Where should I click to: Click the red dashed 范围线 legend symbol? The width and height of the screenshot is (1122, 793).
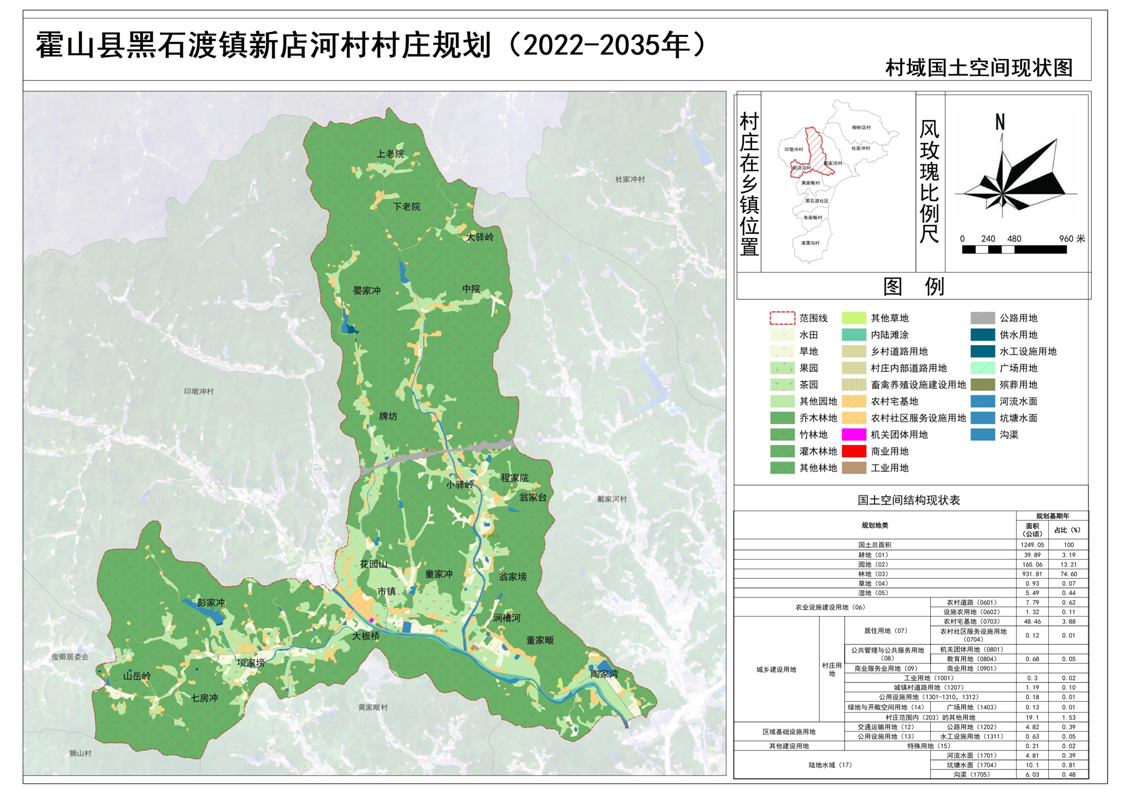[781, 318]
